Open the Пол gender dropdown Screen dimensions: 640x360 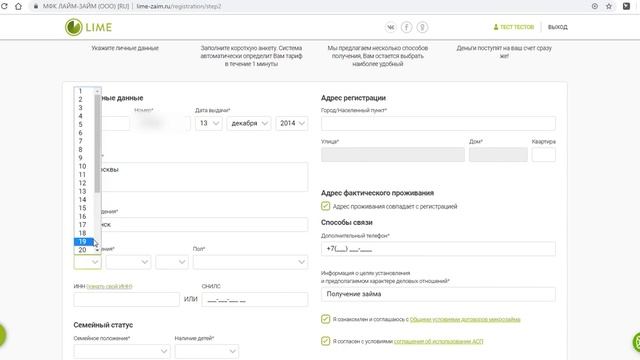(250, 262)
